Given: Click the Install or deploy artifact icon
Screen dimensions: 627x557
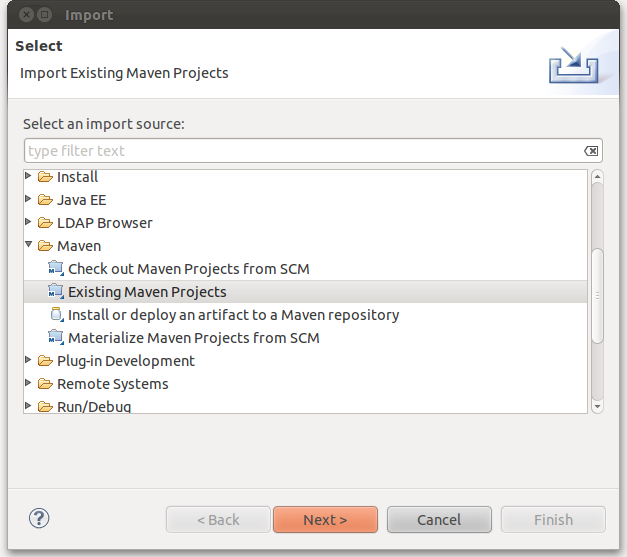Looking at the screenshot, I should 56,315.
